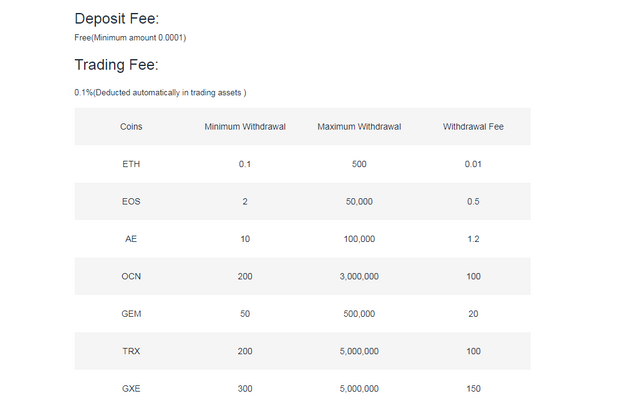Select the Withdrawal Fee column header
The height and width of the screenshot is (405, 640).
[x=473, y=127]
